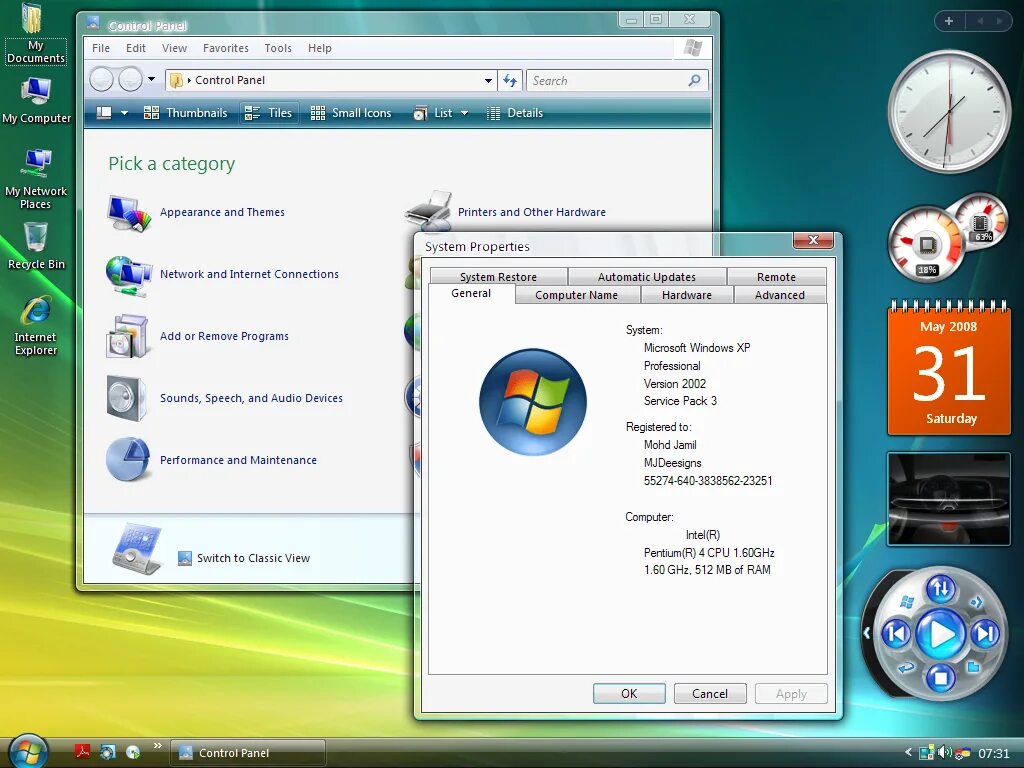Click the refresh arrows beside the address bar
The height and width of the screenshot is (768, 1024).
tap(509, 80)
